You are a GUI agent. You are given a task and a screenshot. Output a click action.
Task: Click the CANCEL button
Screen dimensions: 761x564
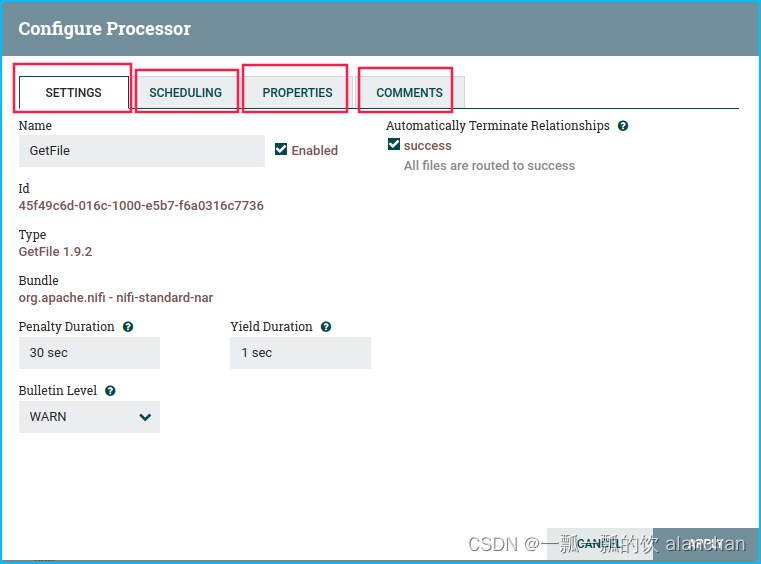coord(600,544)
